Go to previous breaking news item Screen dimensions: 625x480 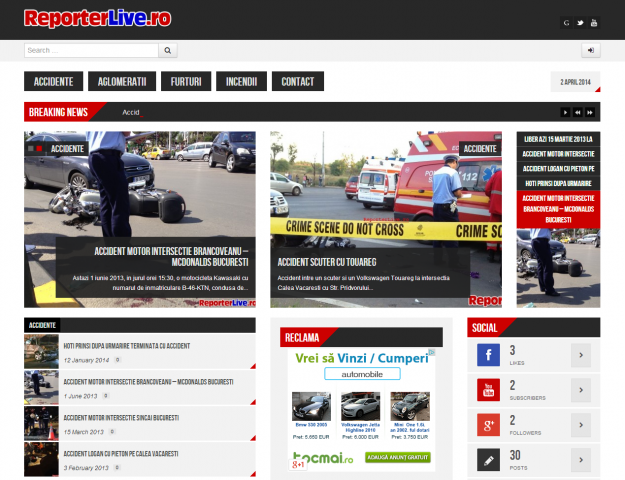pyautogui.click(x=578, y=112)
